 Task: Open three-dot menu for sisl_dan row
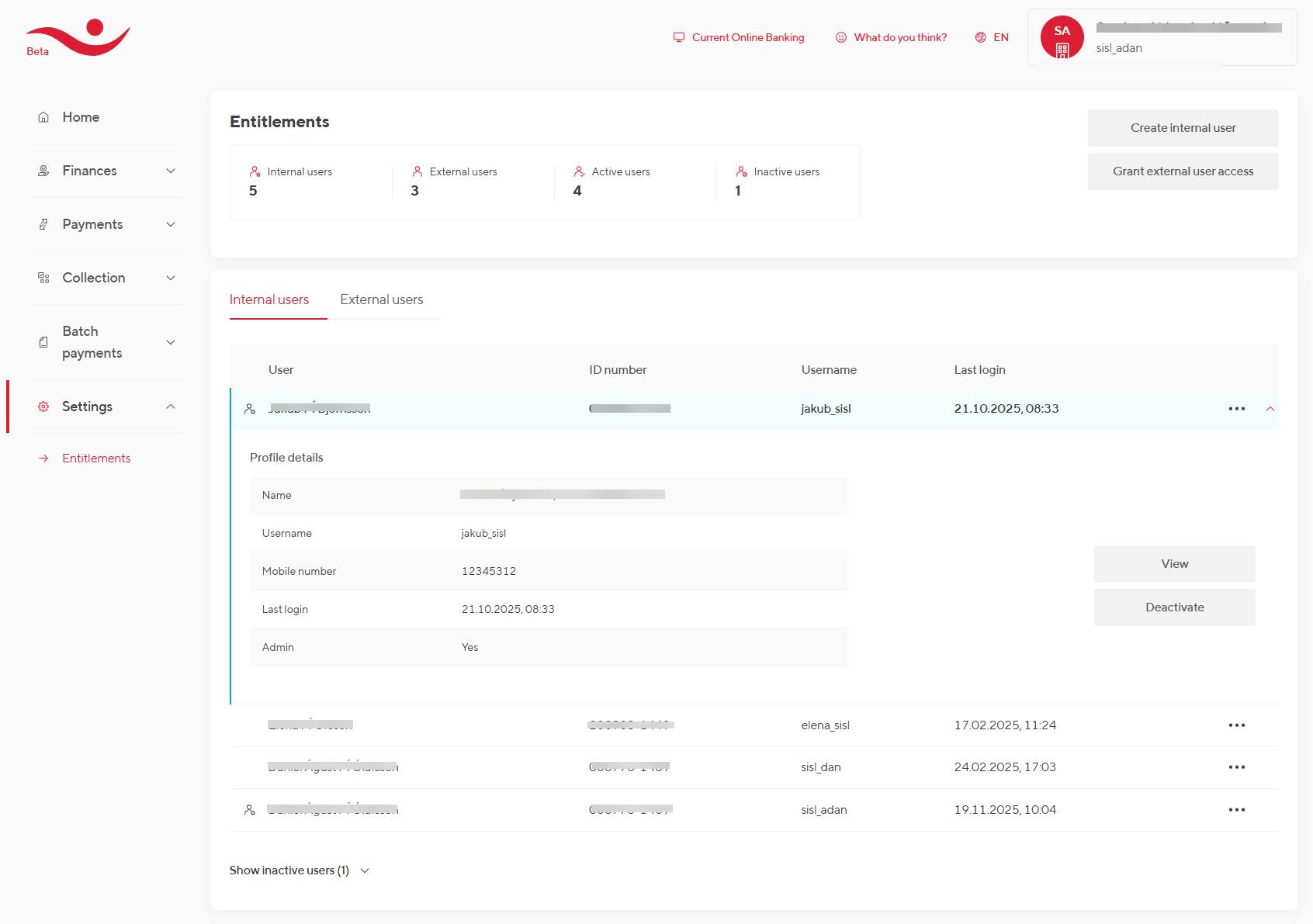point(1236,767)
